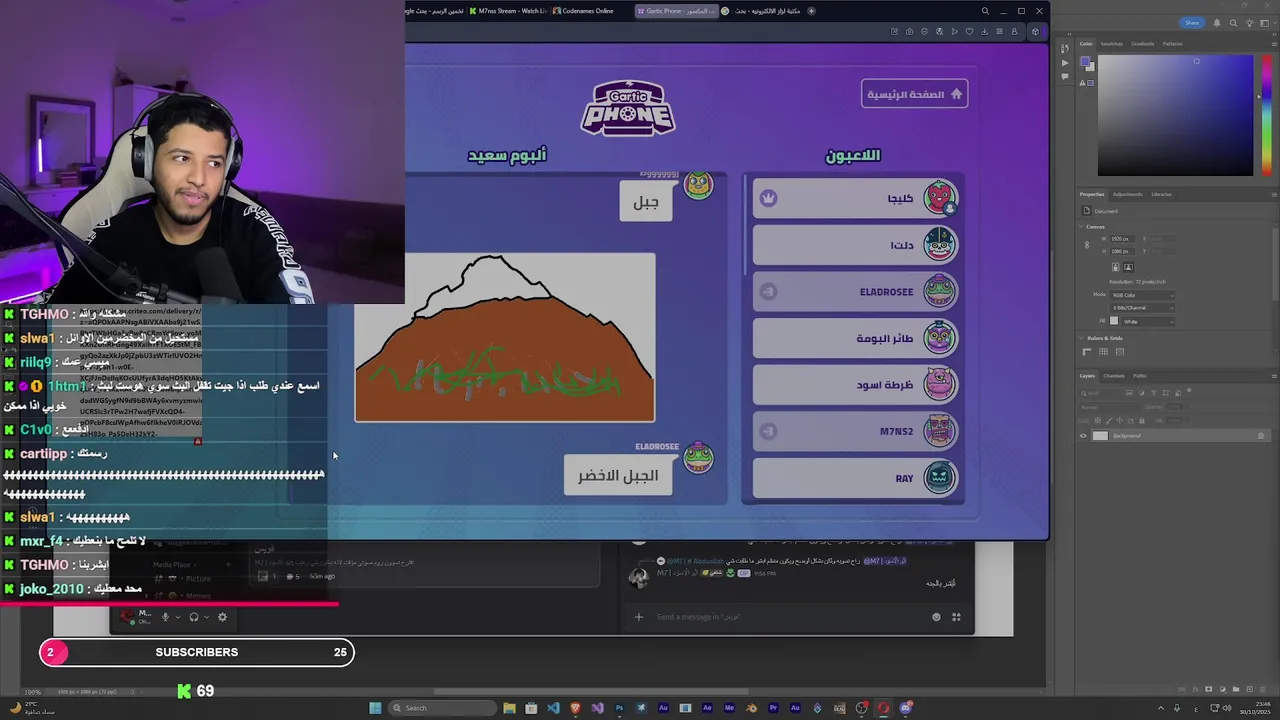Click the foreground color swatch in Color panel

click(1087, 60)
